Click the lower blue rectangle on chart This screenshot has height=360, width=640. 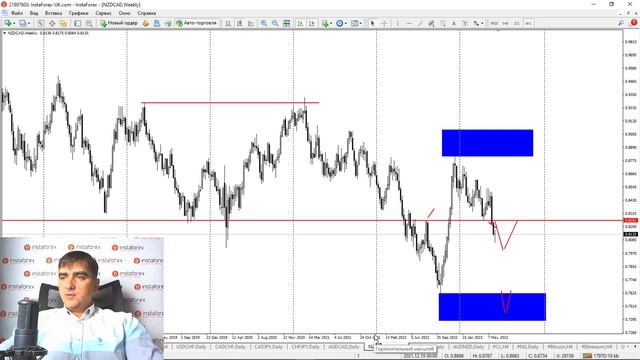[492, 307]
